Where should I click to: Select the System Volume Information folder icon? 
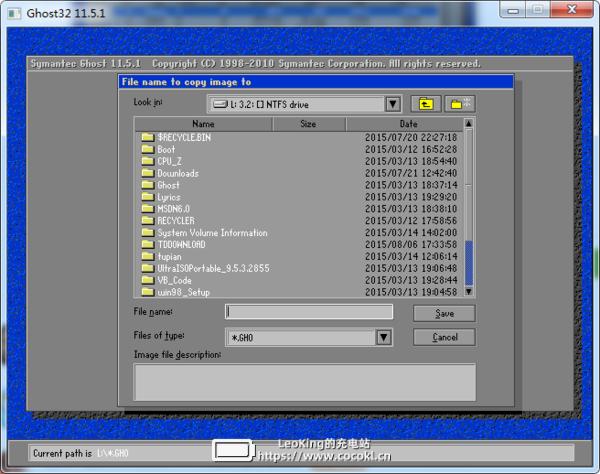click(x=148, y=232)
